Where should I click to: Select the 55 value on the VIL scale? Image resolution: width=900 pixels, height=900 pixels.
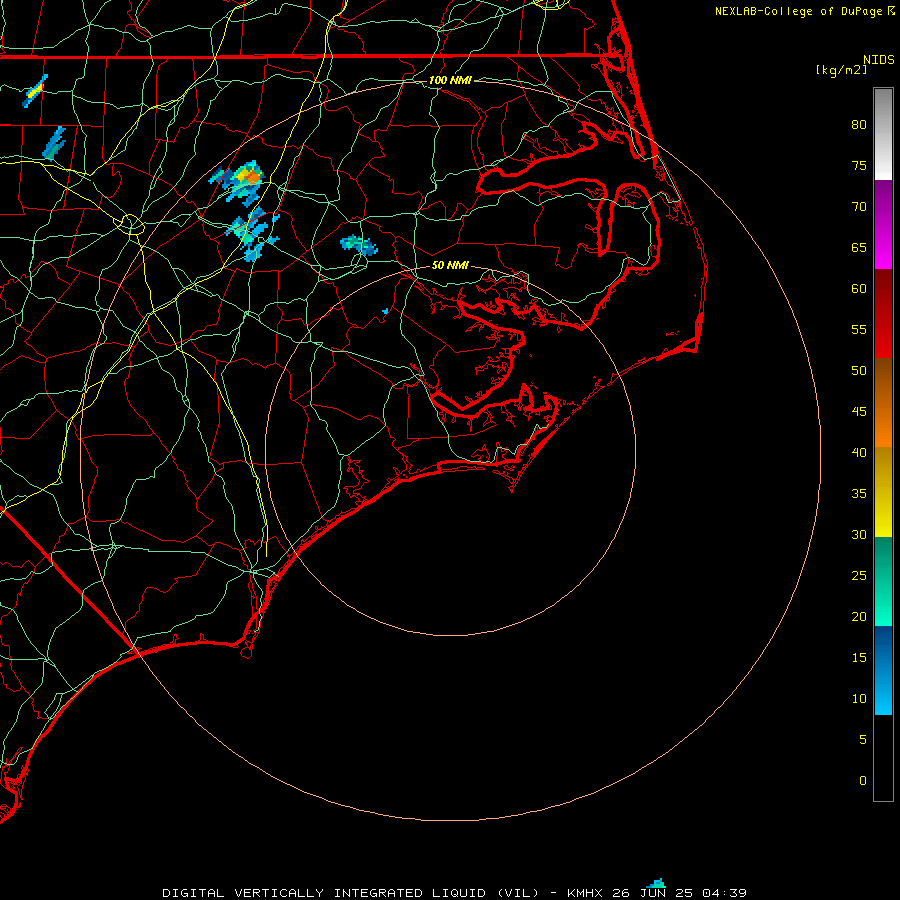point(859,330)
